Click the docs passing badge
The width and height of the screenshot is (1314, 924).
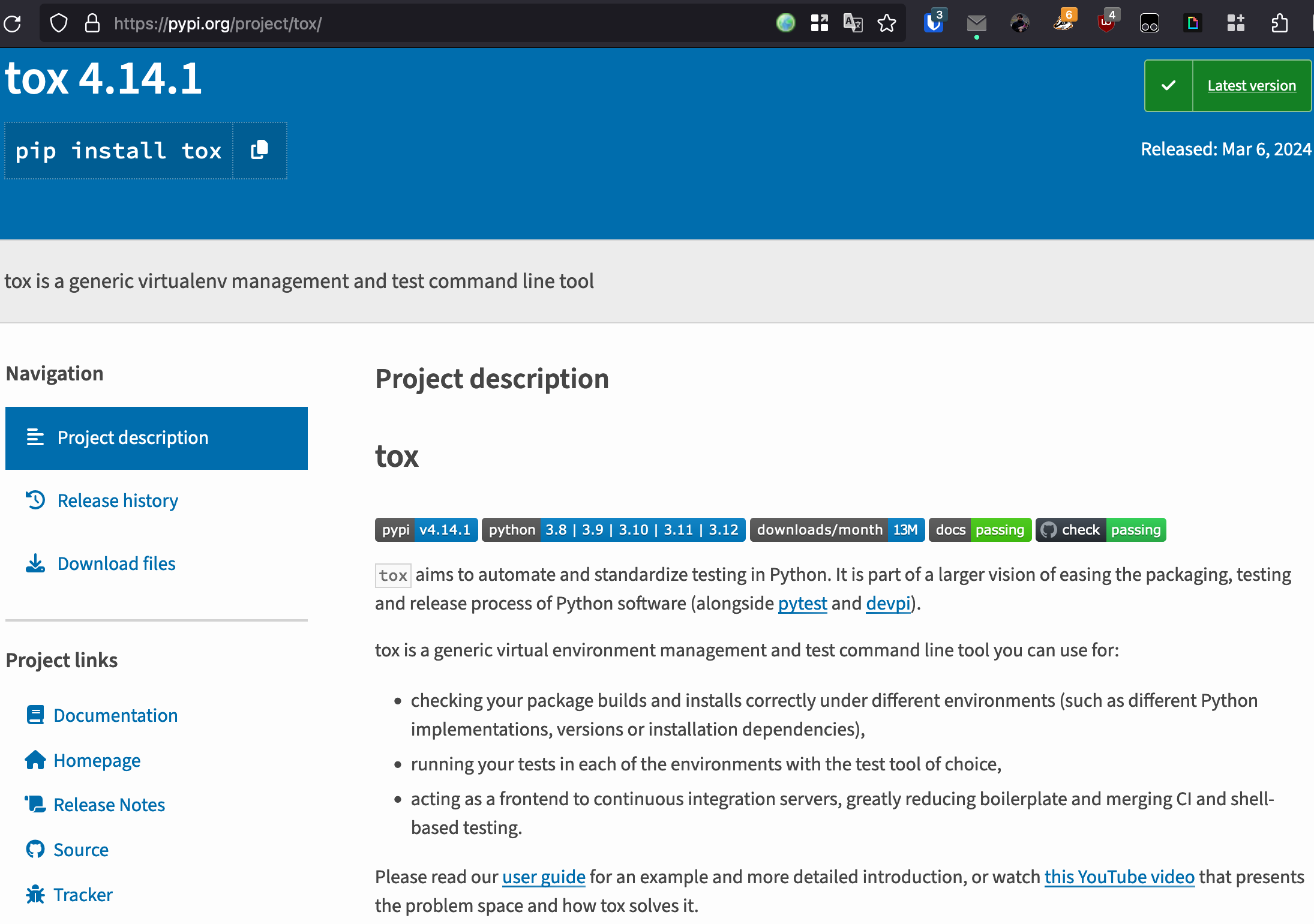coord(979,530)
